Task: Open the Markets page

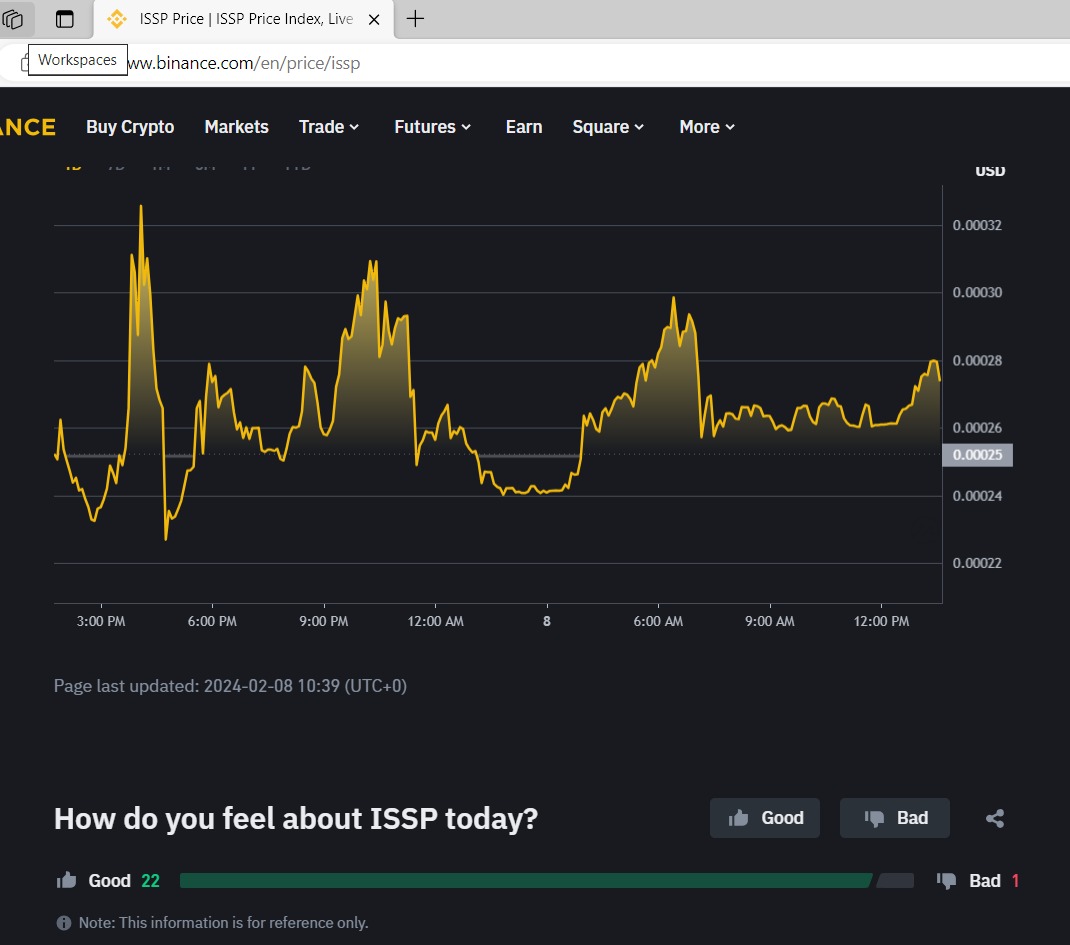Action: [236, 127]
